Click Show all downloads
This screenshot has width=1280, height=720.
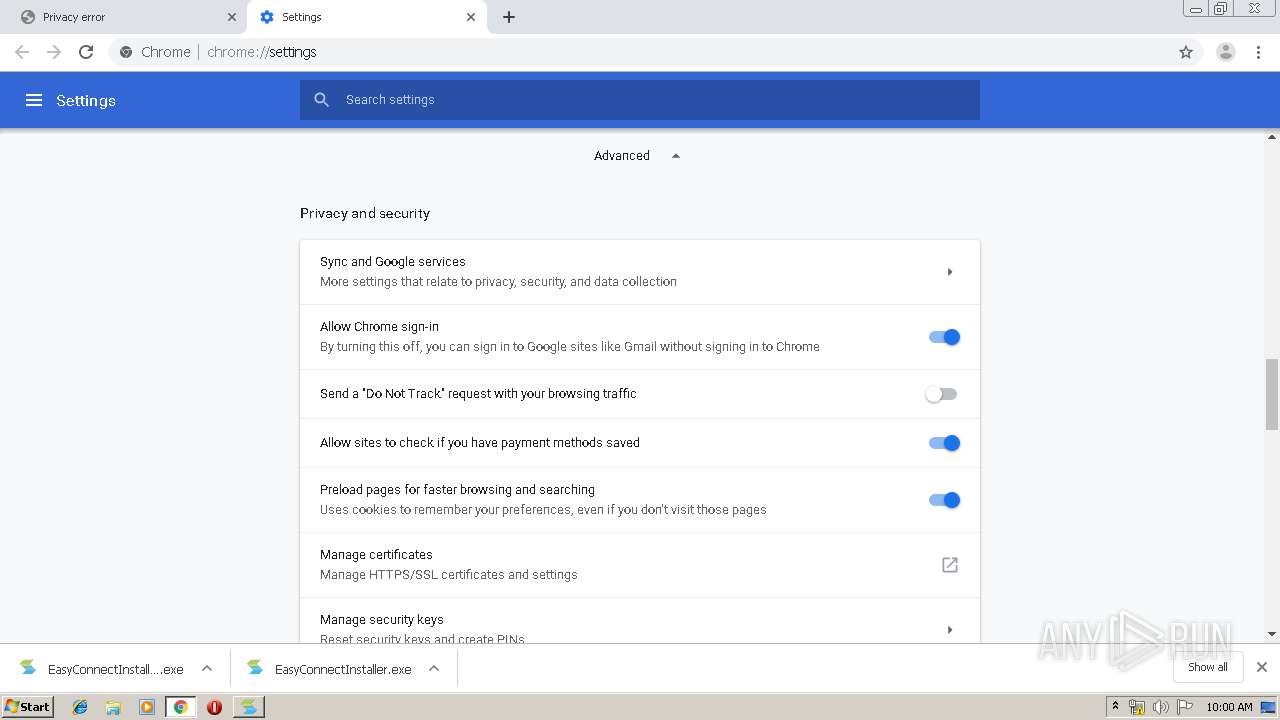[1208, 667]
